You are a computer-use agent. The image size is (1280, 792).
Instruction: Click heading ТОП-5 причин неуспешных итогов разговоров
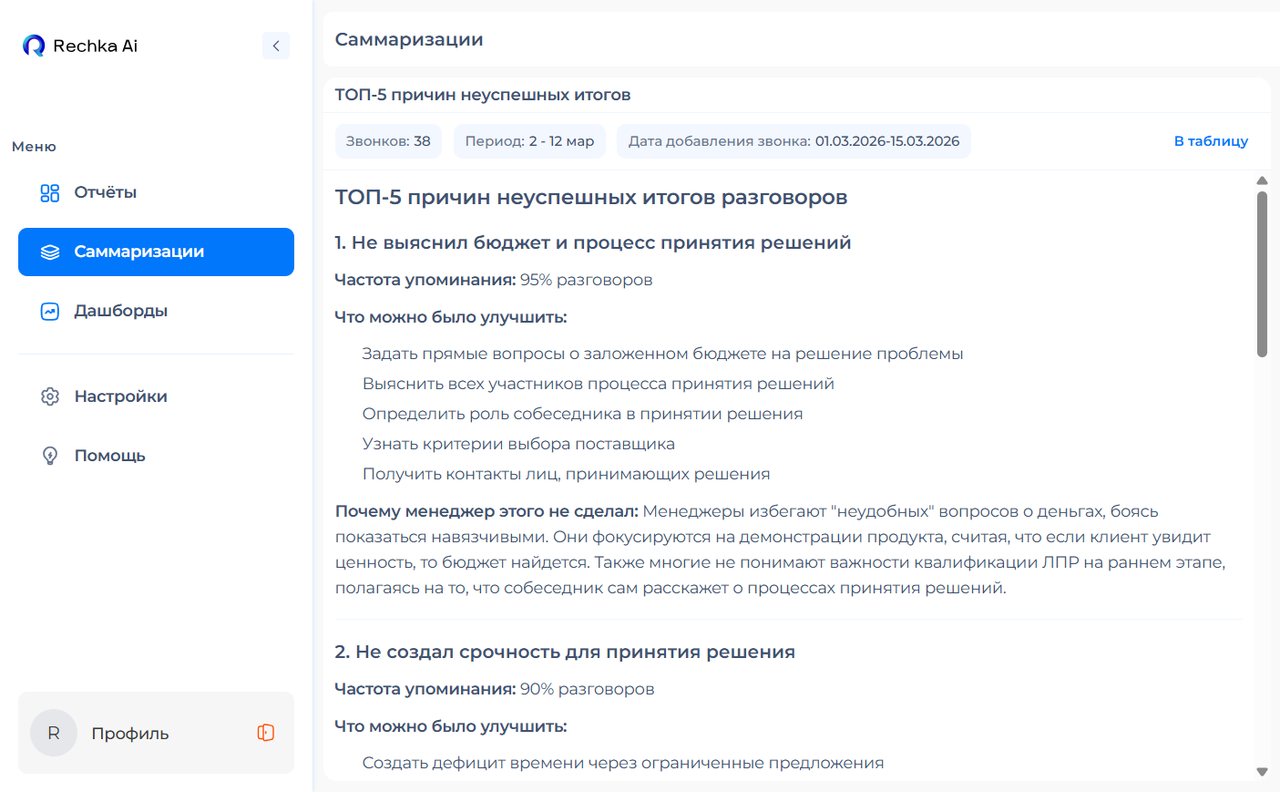[x=591, y=197]
